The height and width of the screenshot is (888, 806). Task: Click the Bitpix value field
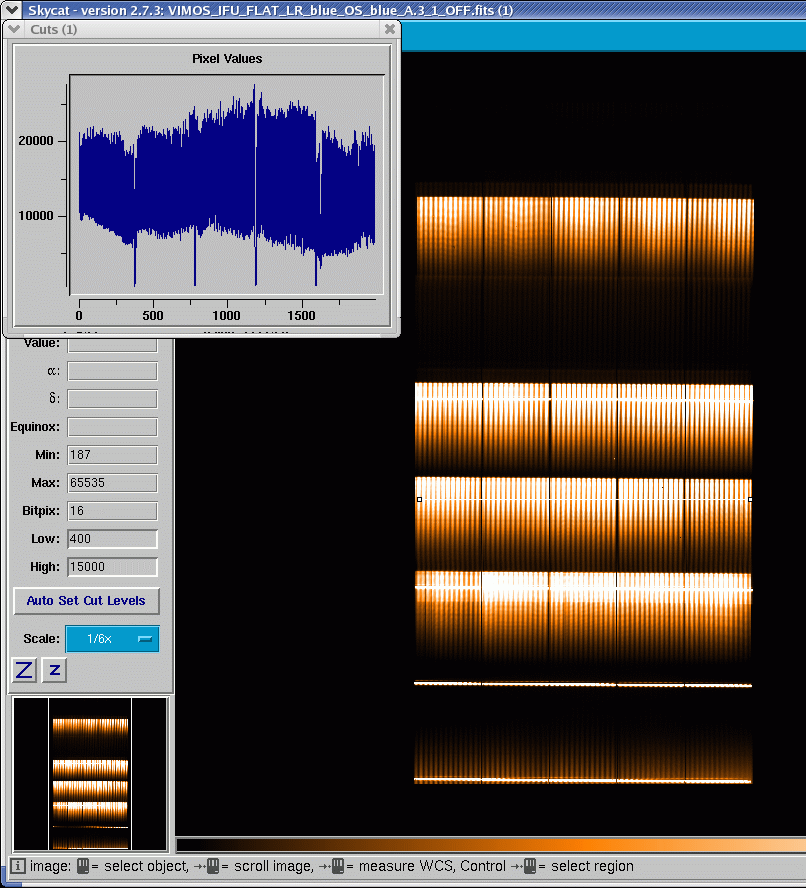click(x=112, y=511)
